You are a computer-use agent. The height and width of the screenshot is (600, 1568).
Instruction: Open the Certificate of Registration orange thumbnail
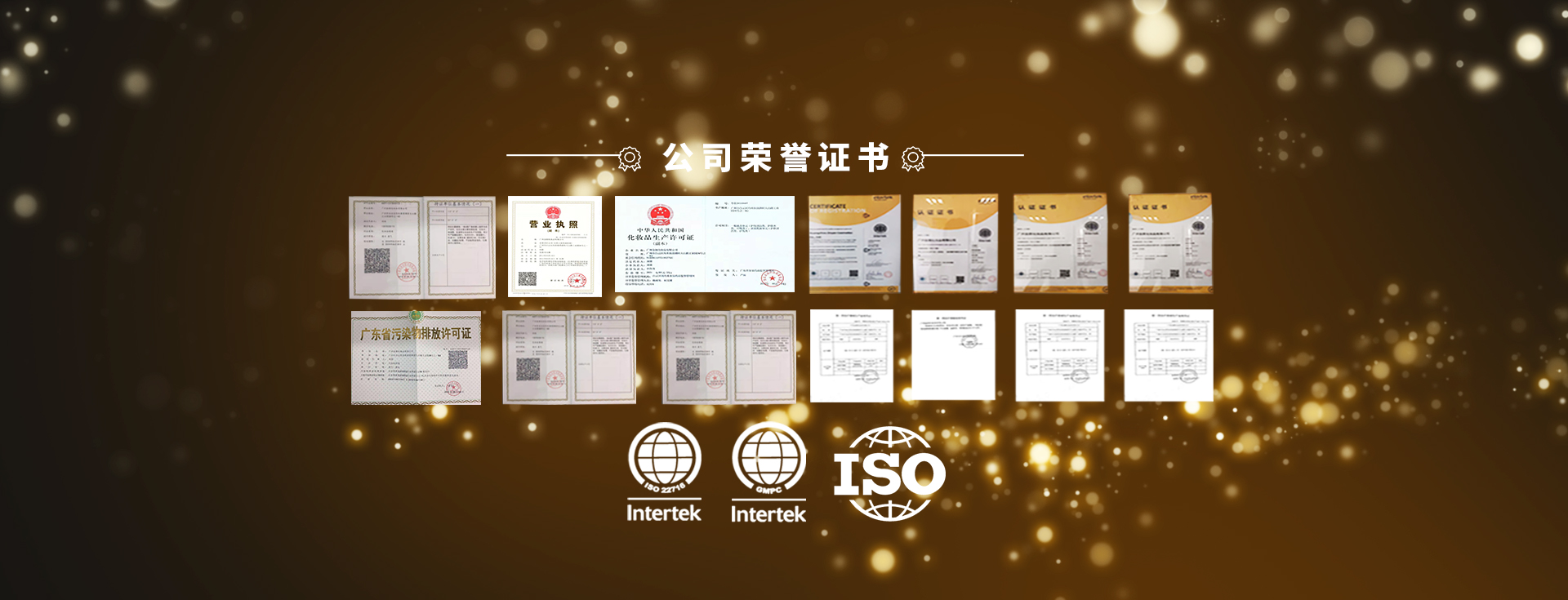854,244
